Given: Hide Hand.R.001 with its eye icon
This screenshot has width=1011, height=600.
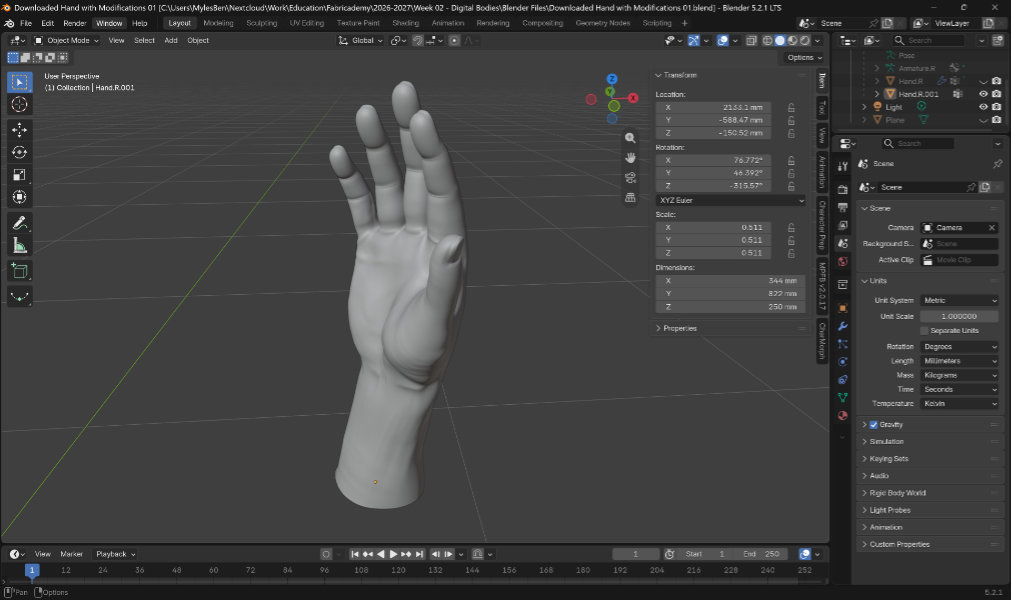Looking at the screenshot, I should (x=983, y=94).
